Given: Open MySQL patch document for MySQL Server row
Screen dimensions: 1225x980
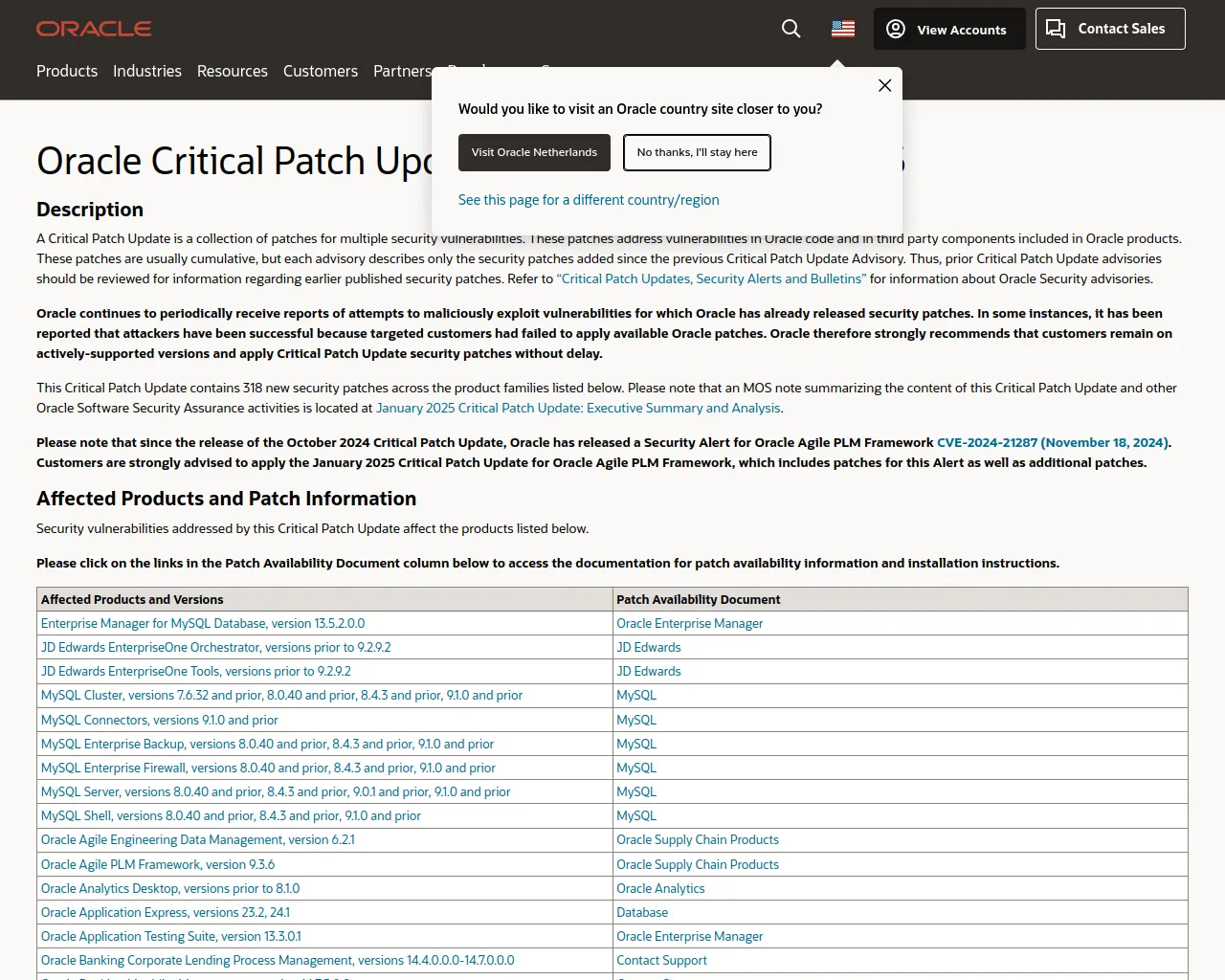Looking at the screenshot, I should [636, 791].
